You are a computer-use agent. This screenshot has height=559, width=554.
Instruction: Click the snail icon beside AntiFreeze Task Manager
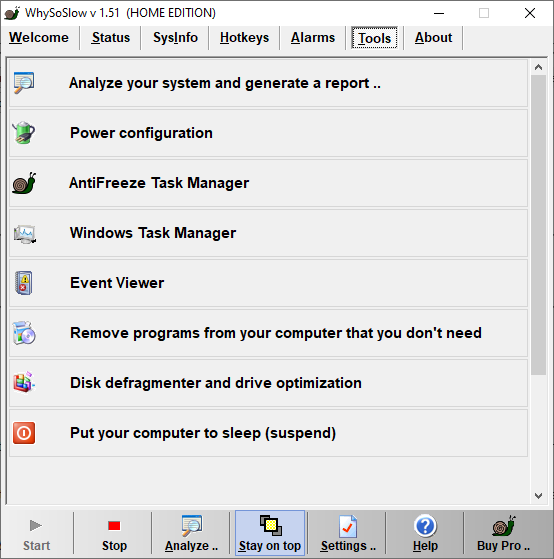click(24, 183)
